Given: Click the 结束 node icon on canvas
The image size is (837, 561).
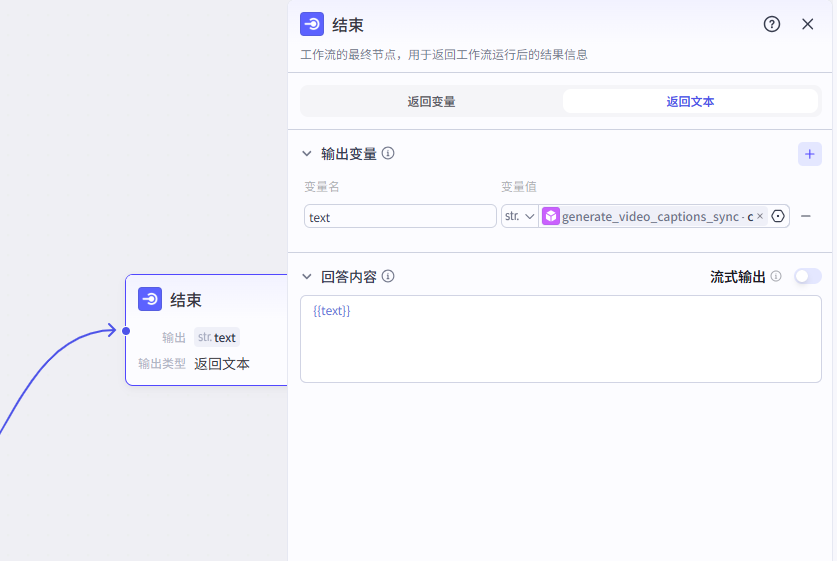Looking at the screenshot, I should click(x=150, y=299).
